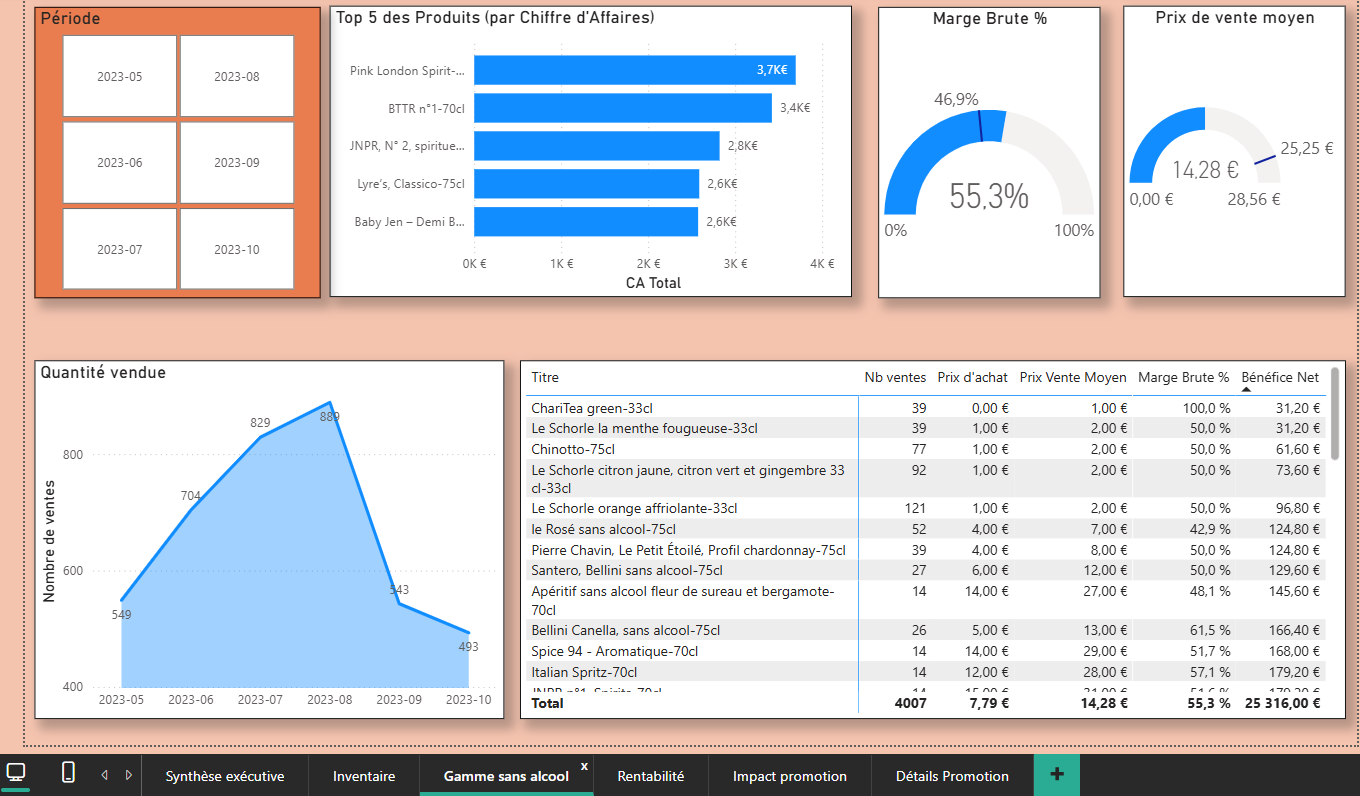1360x796 pixels.
Task: Open the Synthèse exécutive tab
Action: [224, 776]
